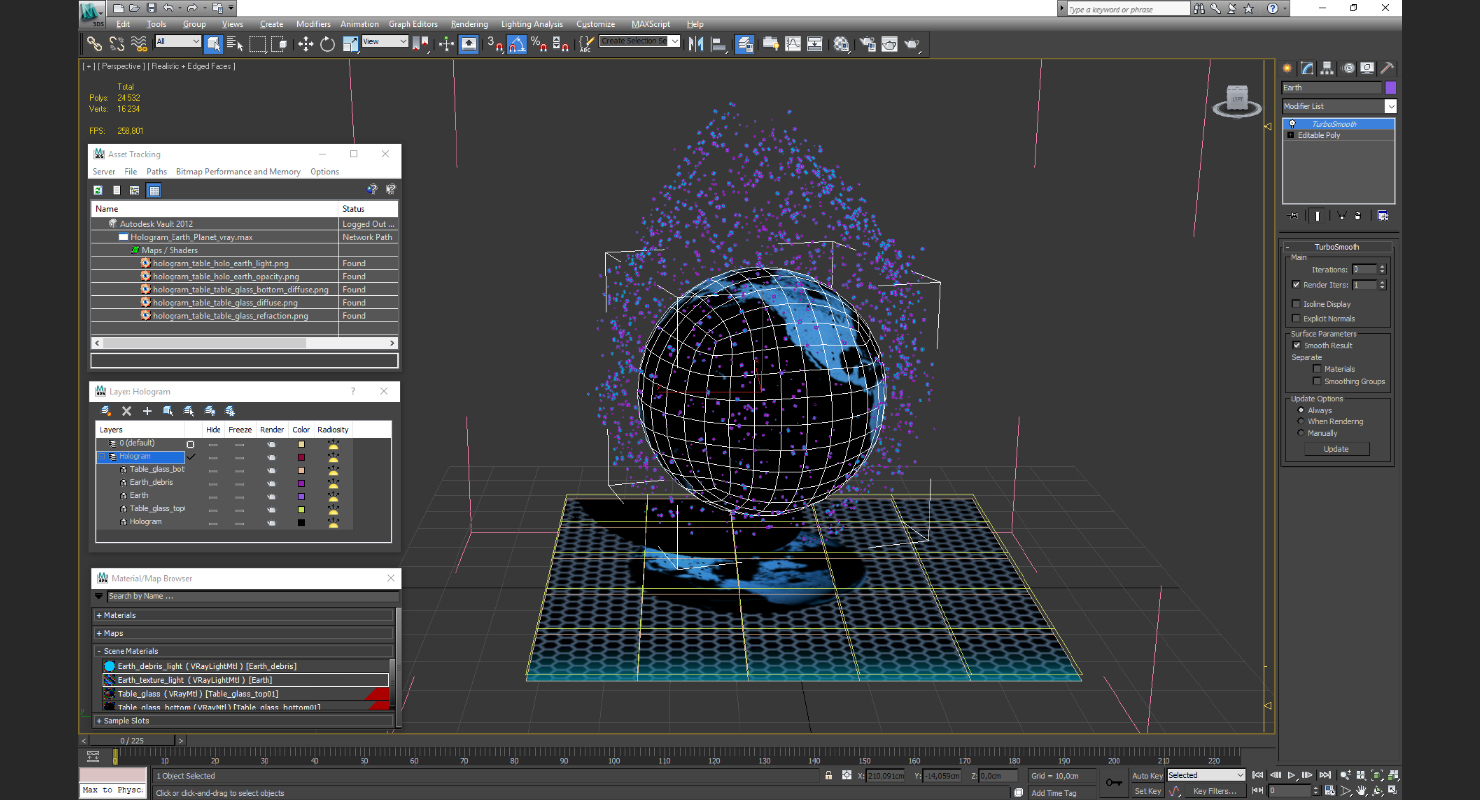Screen dimensions: 1480x800
Task: Enable Explicit Normals checkbox
Action: [x=1297, y=319]
